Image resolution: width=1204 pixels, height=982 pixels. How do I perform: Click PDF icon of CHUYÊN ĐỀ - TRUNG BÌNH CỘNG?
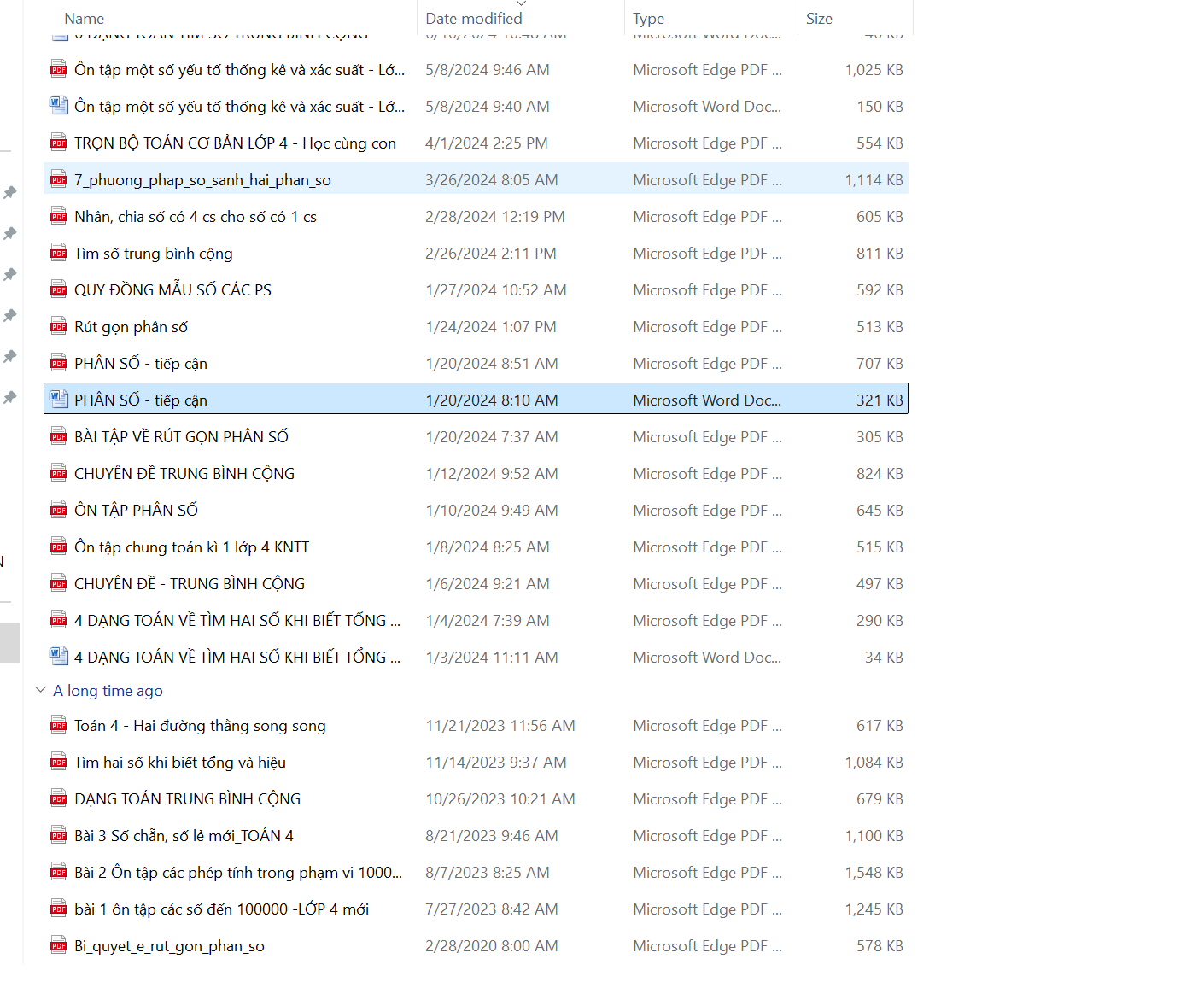58,583
